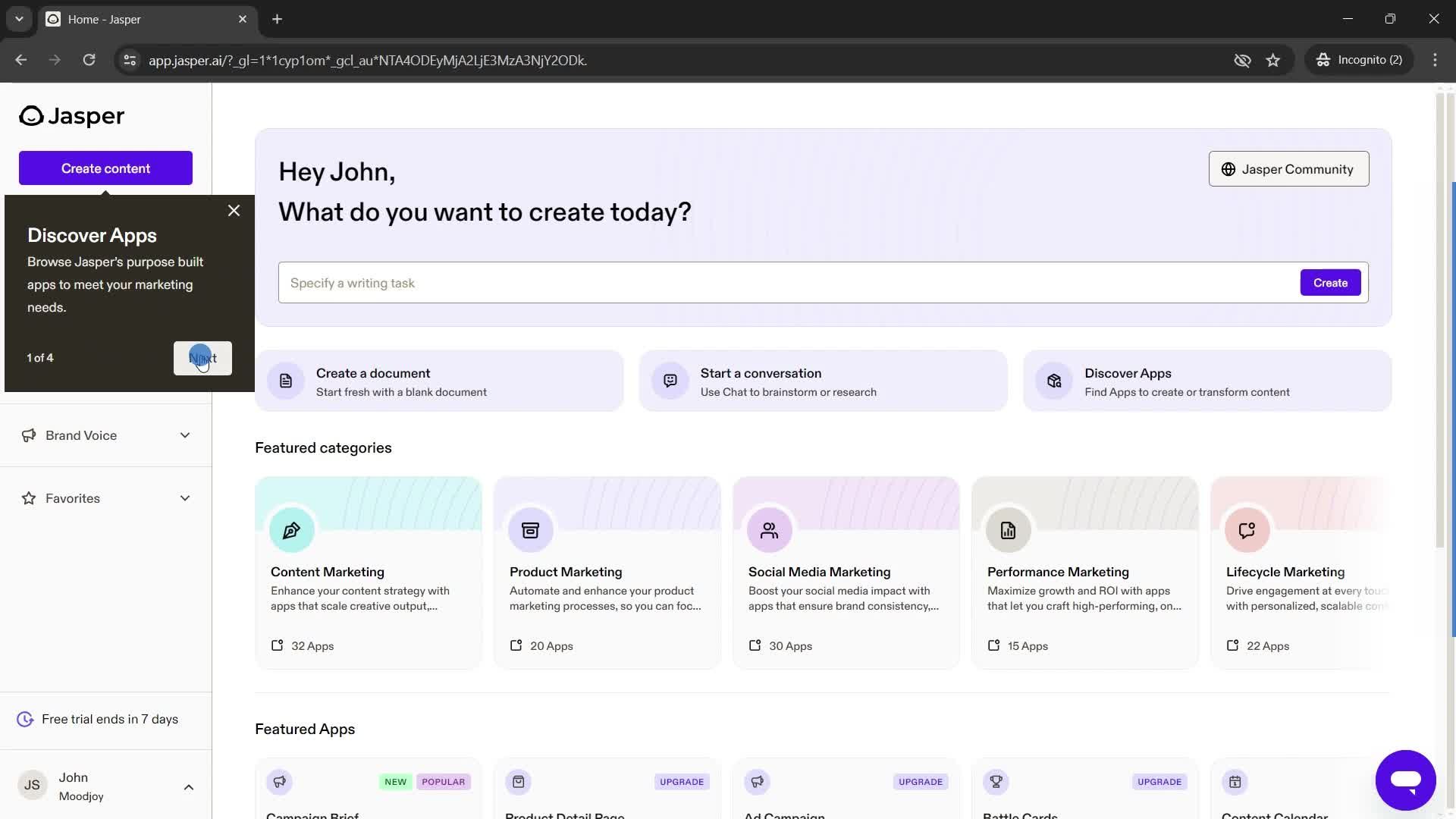Click the Performance Marketing category icon
The height and width of the screenshot is (819, 1456).
coord(1007,530)
